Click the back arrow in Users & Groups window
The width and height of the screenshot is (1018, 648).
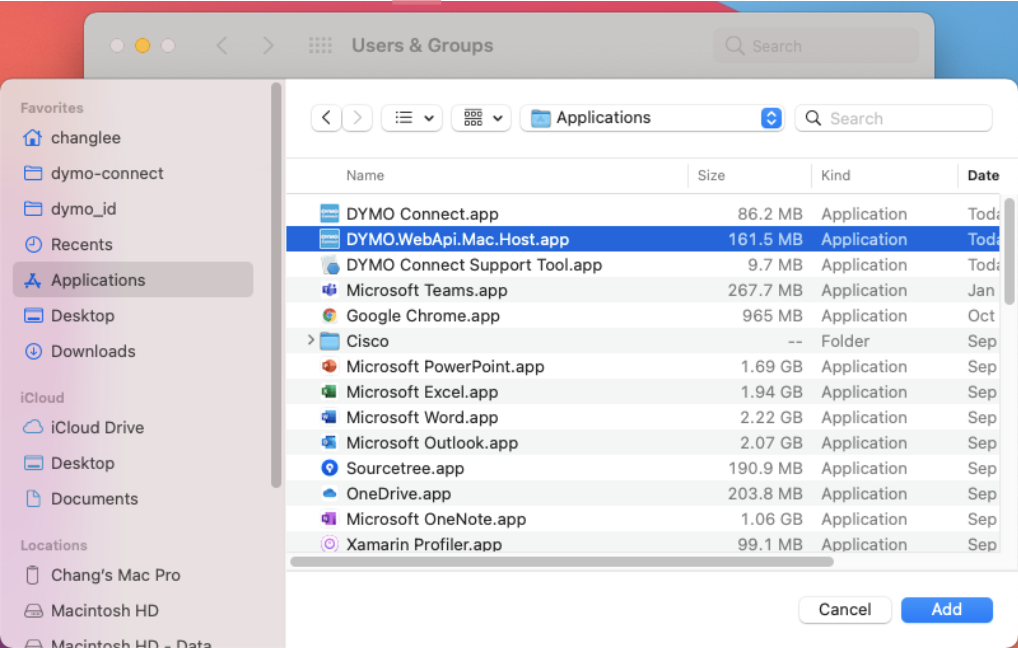222,45
